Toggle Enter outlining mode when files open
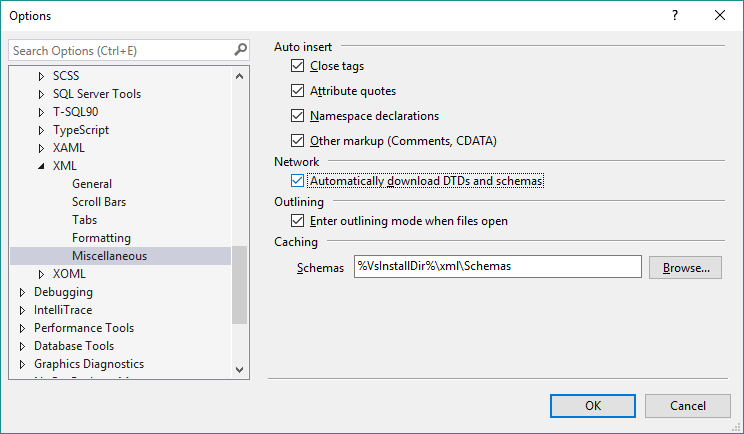Screen dimensions: 744x434 pyautogui.click(x=297, y=221)
